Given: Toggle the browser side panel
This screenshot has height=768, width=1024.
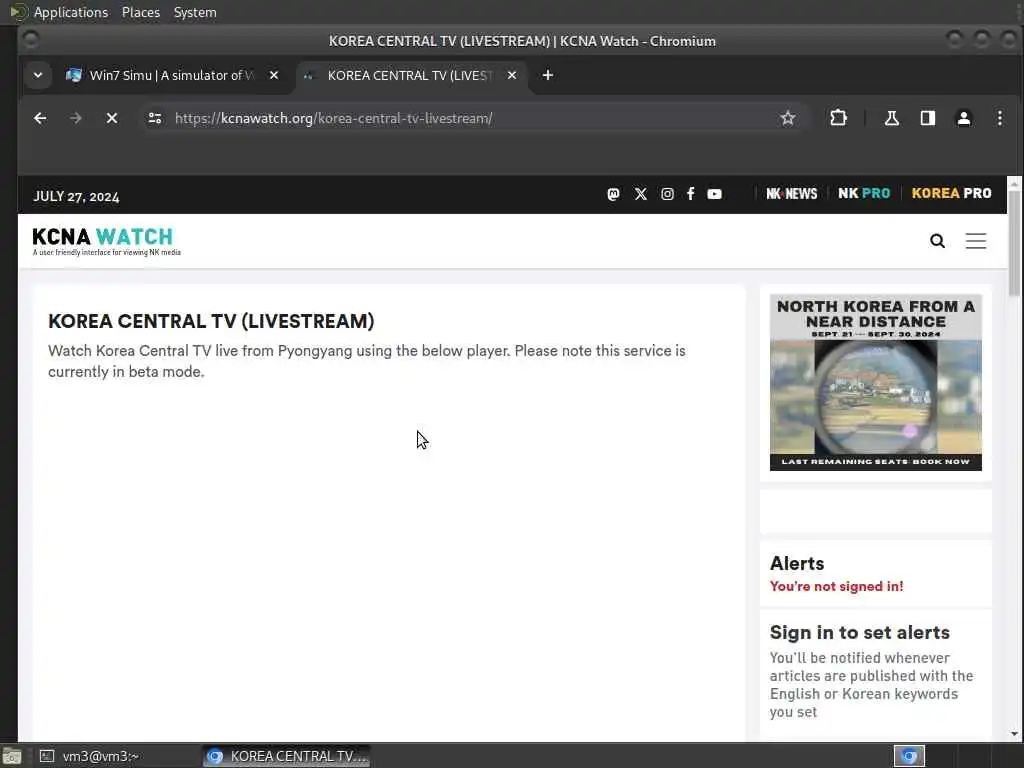Looking at the screenshot, I should pos(927,118).
